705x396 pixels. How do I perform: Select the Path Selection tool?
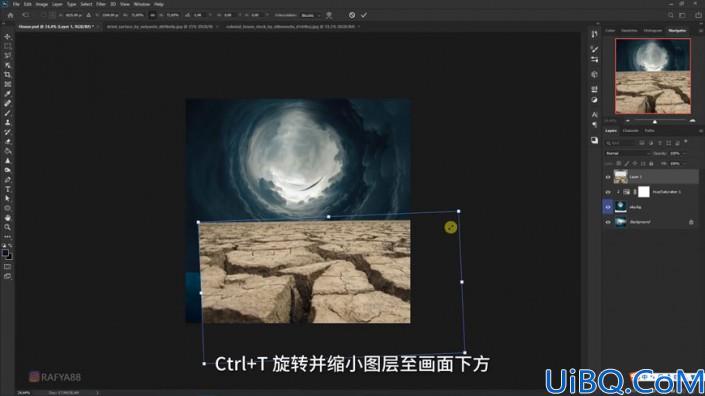[x=7, y=198]
